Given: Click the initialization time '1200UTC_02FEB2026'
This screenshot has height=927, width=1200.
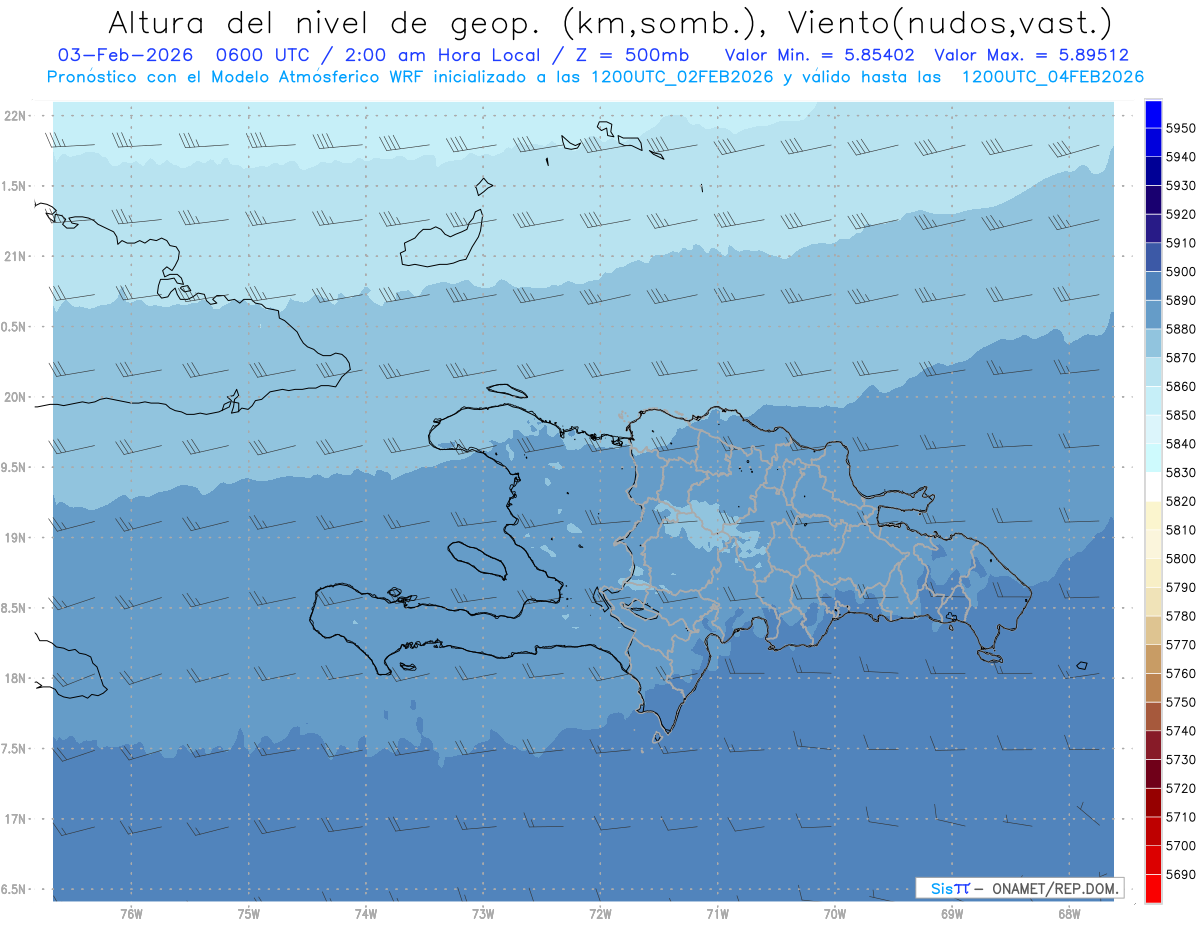Looking at the screenshot, I should [682, 77].
